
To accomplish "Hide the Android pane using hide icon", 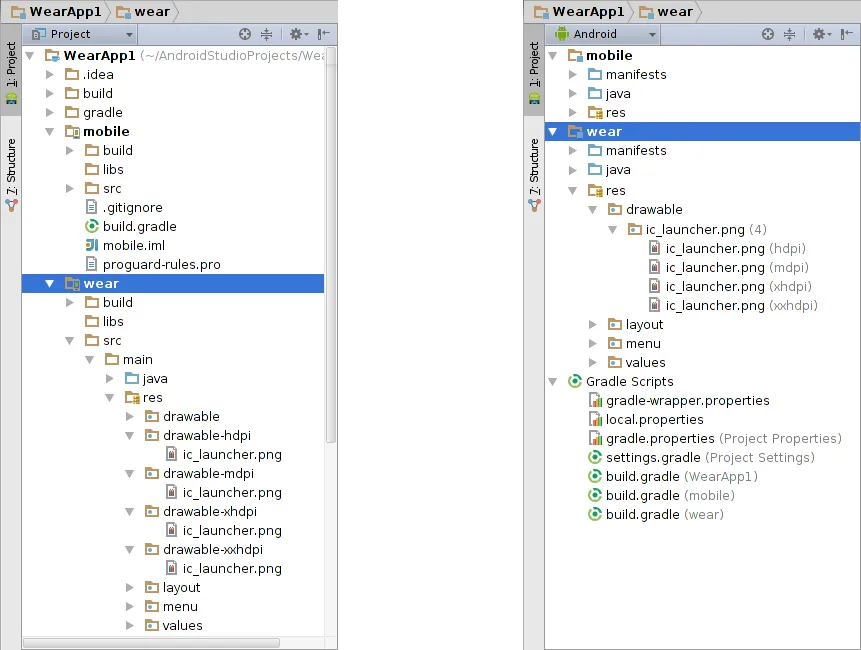I will pyautogui.click(x=847, y=34).
